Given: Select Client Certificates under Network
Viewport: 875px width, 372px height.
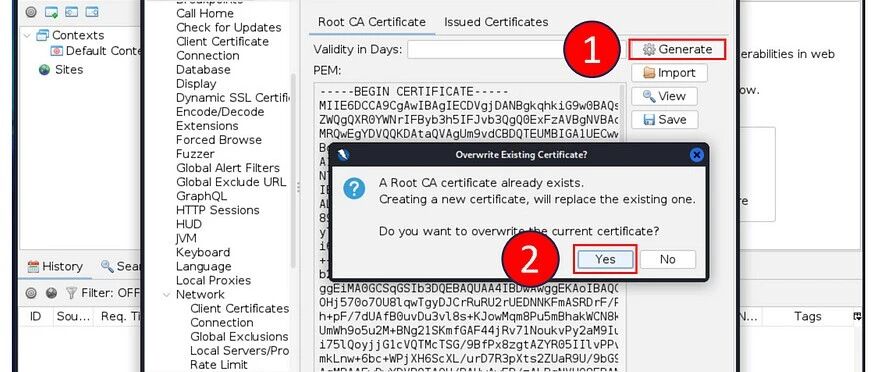Looking at the screenshot, I should [x=239, y=308].
